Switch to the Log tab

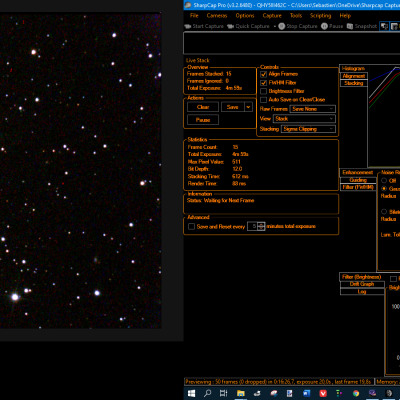(x=362, y=291)
